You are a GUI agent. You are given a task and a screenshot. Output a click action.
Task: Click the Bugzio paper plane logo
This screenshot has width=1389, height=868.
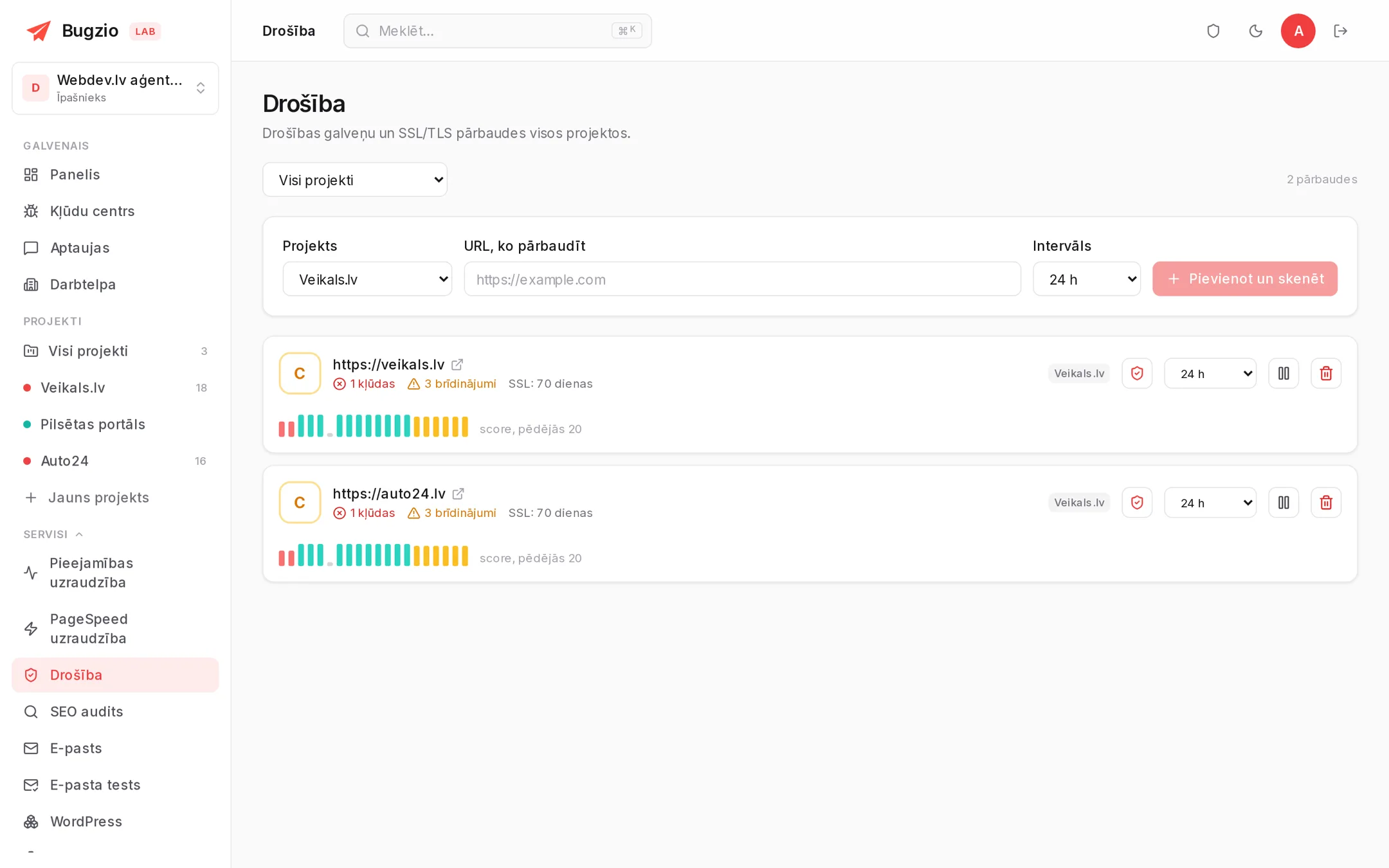point(39,30)
